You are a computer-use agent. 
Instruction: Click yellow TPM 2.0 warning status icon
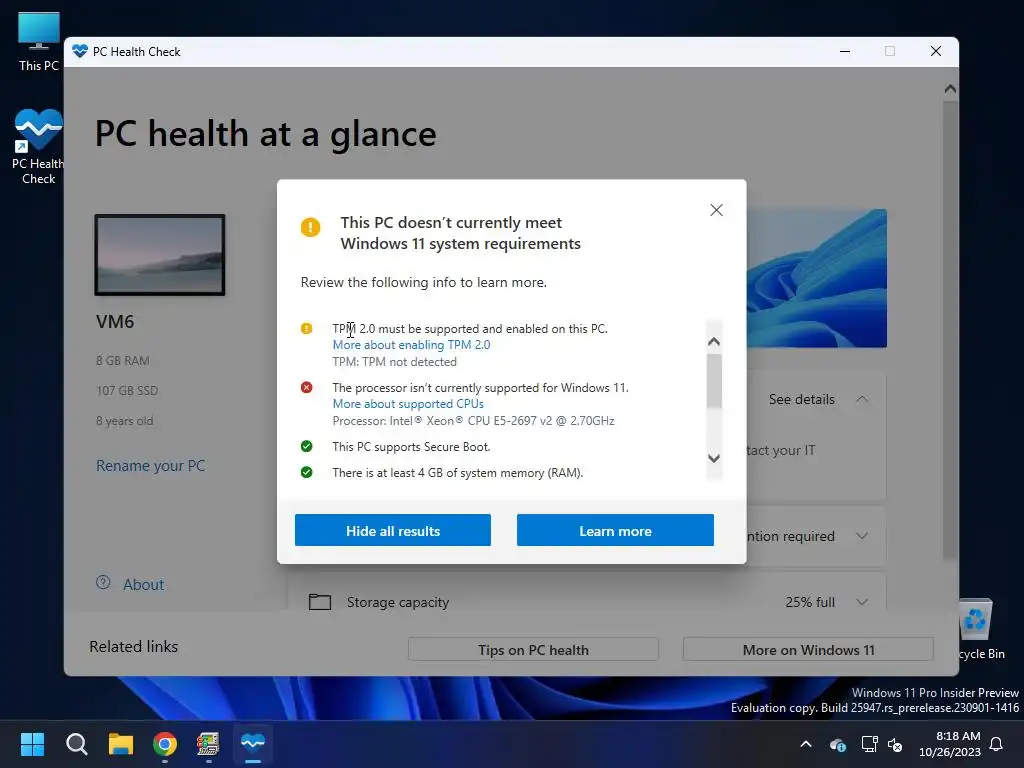306,328
